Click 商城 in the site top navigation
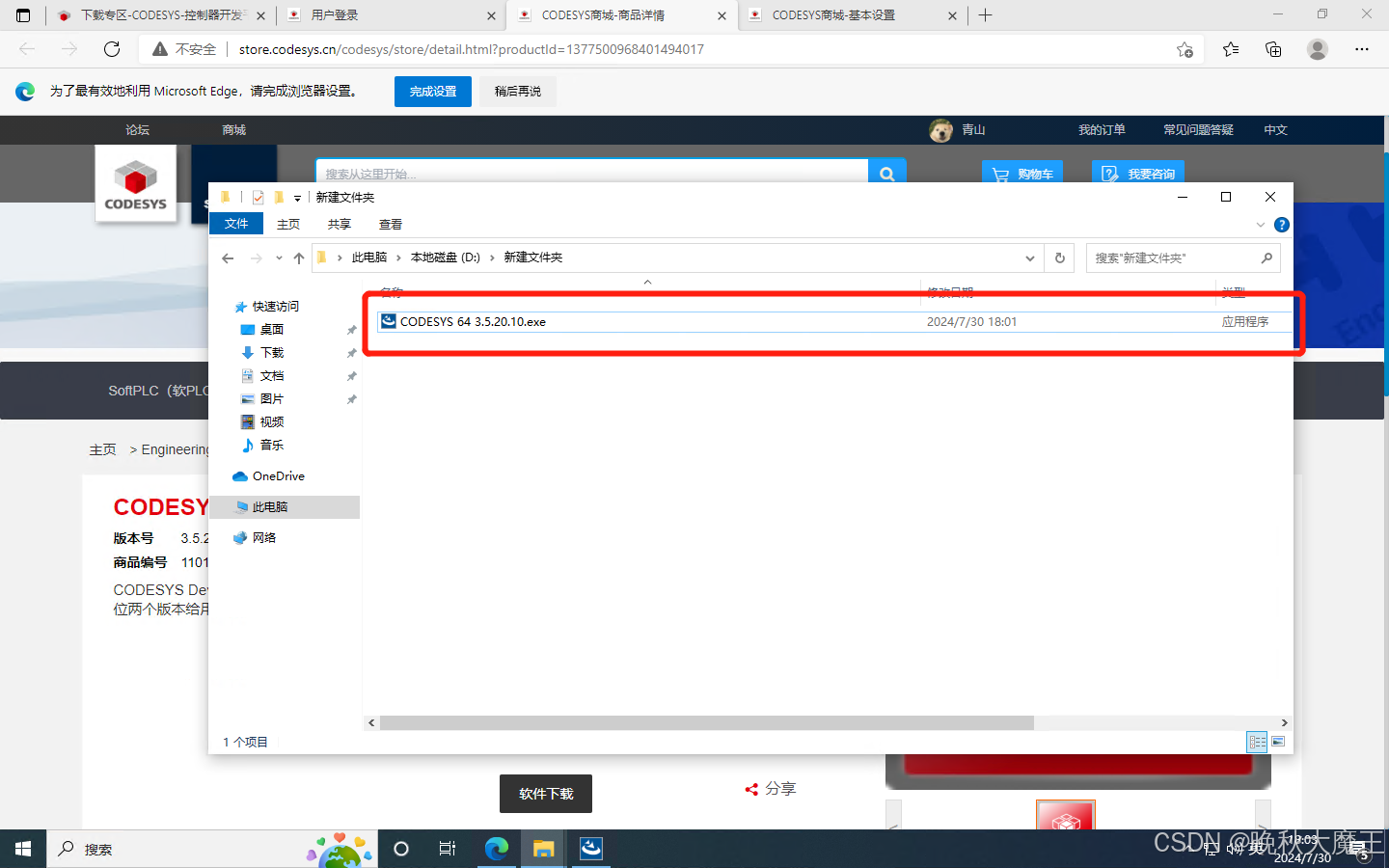1389x868 pixels. coord(233,129)
